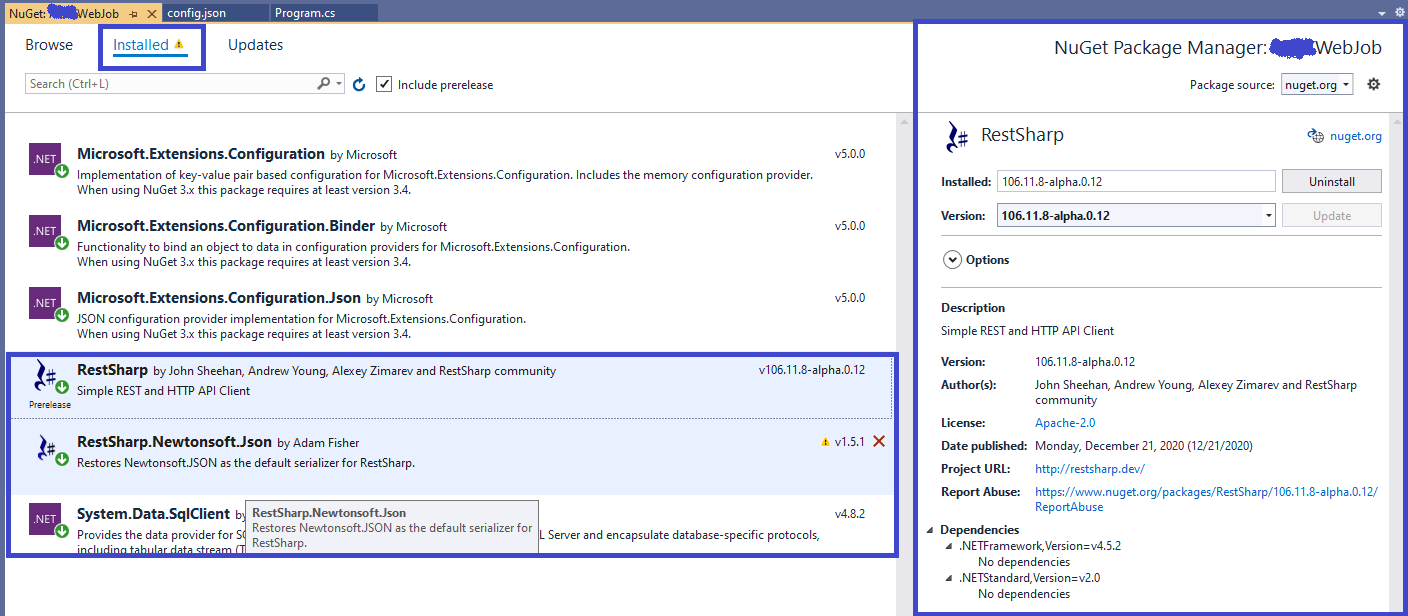Select the System.Data.SqlClient package
This screenshot has width=1408, height=616.
coord(154,514)
